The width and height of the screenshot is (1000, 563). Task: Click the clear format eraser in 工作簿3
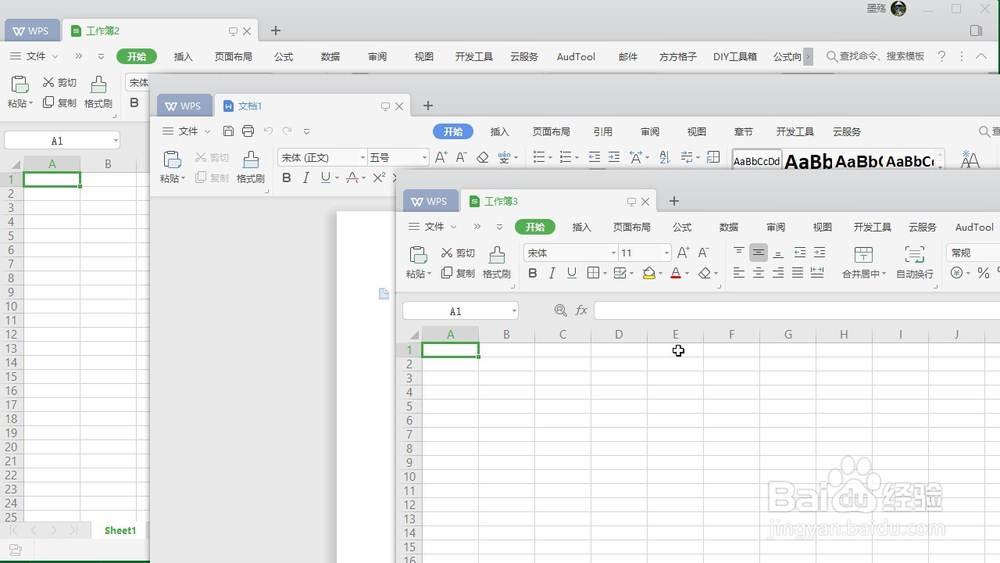[704, 274]
